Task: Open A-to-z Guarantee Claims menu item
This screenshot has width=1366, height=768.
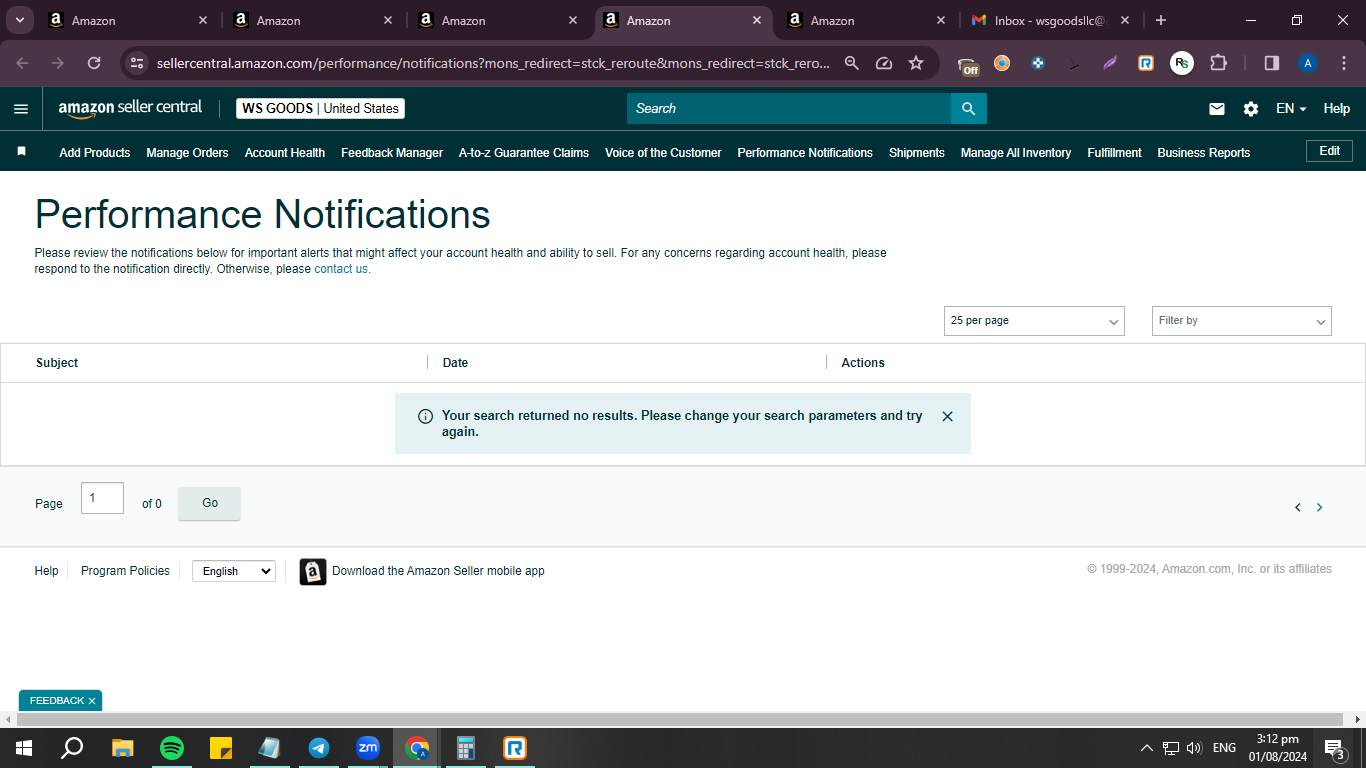Action: click(x=524, y=153)
